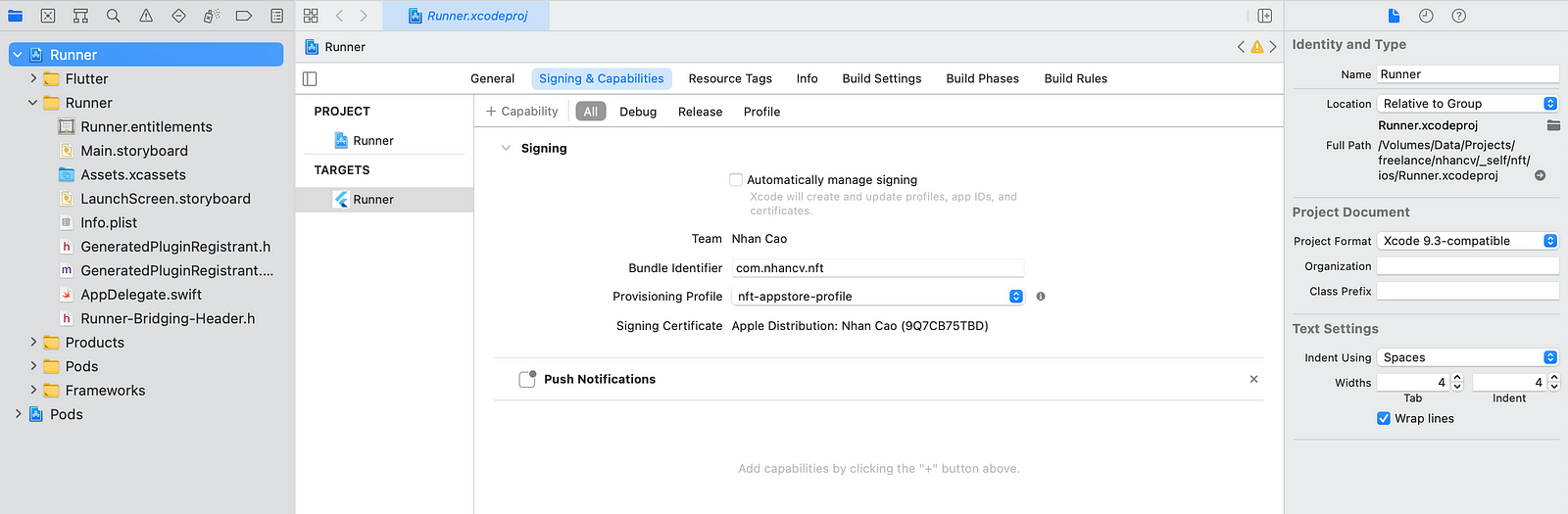Image resolution: width=1568 pixels, height=514 pixels.
Task: Open the Project Format dropdown
Action: click(x=1467, y=241)
